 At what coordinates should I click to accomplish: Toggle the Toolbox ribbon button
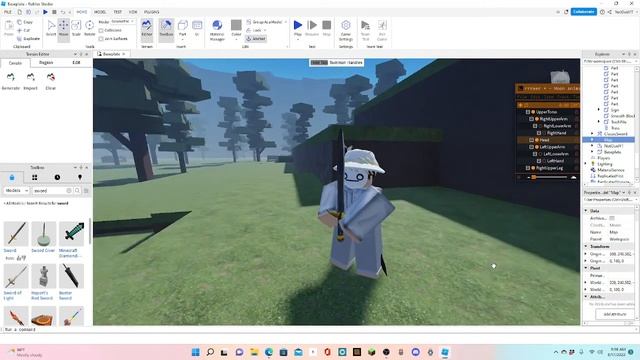coord(166,29)
